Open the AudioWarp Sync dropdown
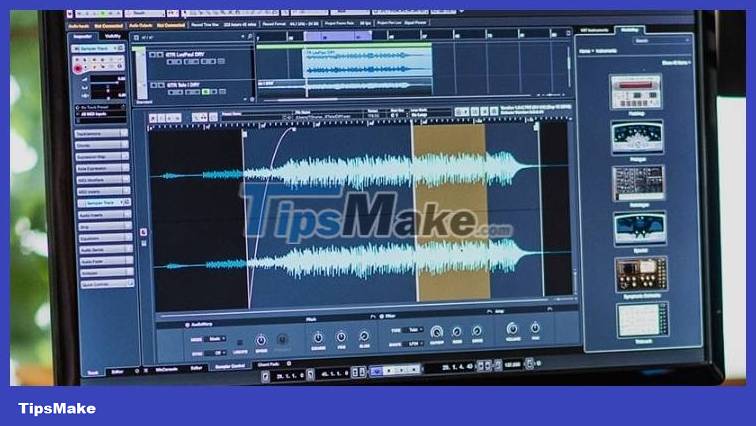Viewport: 756px width, 426px height. pos(216,353)
